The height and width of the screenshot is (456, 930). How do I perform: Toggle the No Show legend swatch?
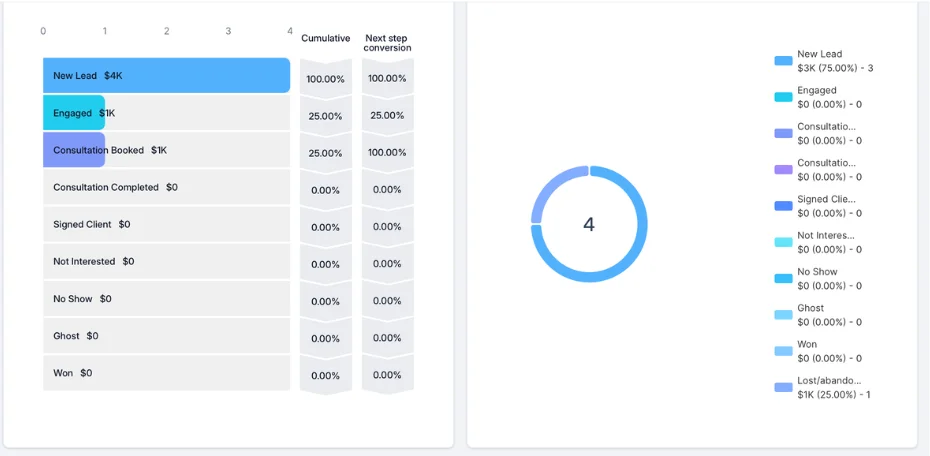784,279
